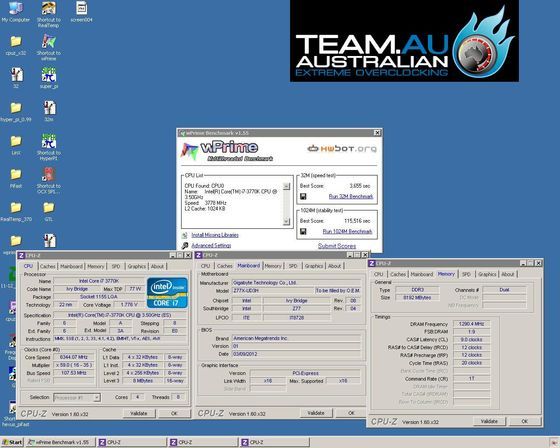Select the screen004 file on the desktop
This screenshot has width=560, height=448.
click(81, 11)
